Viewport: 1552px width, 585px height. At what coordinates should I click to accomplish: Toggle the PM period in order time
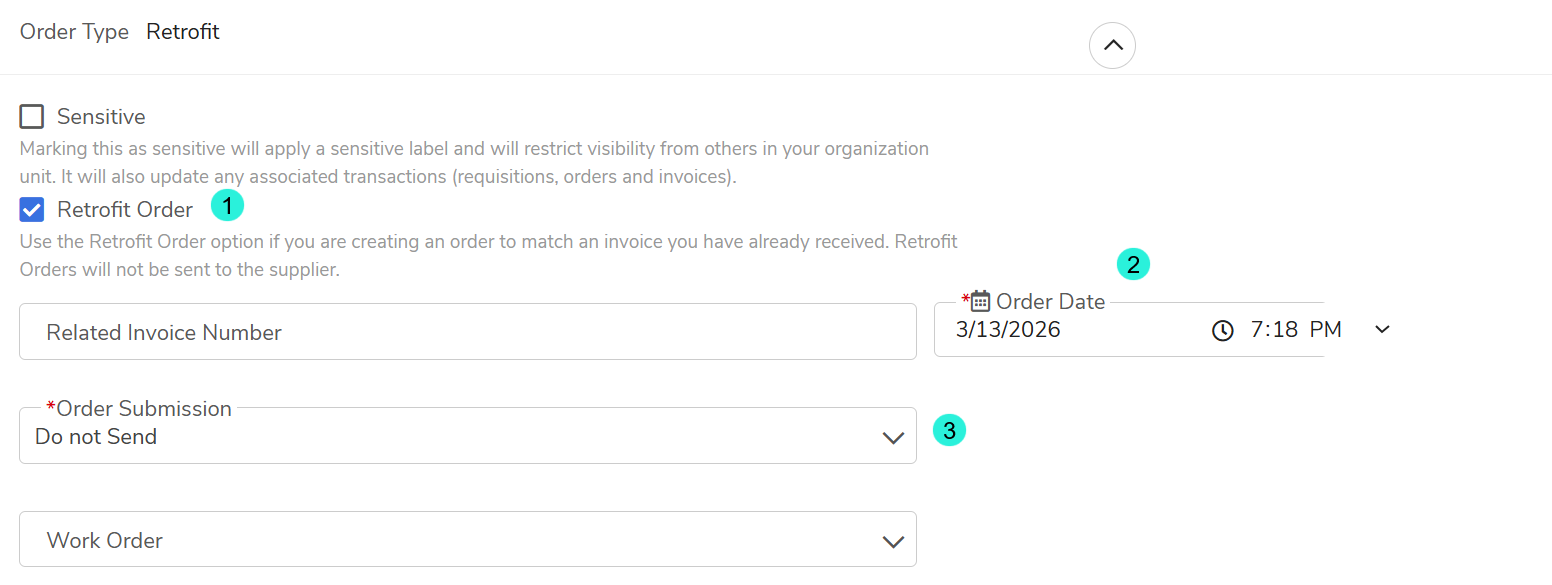1325,330
